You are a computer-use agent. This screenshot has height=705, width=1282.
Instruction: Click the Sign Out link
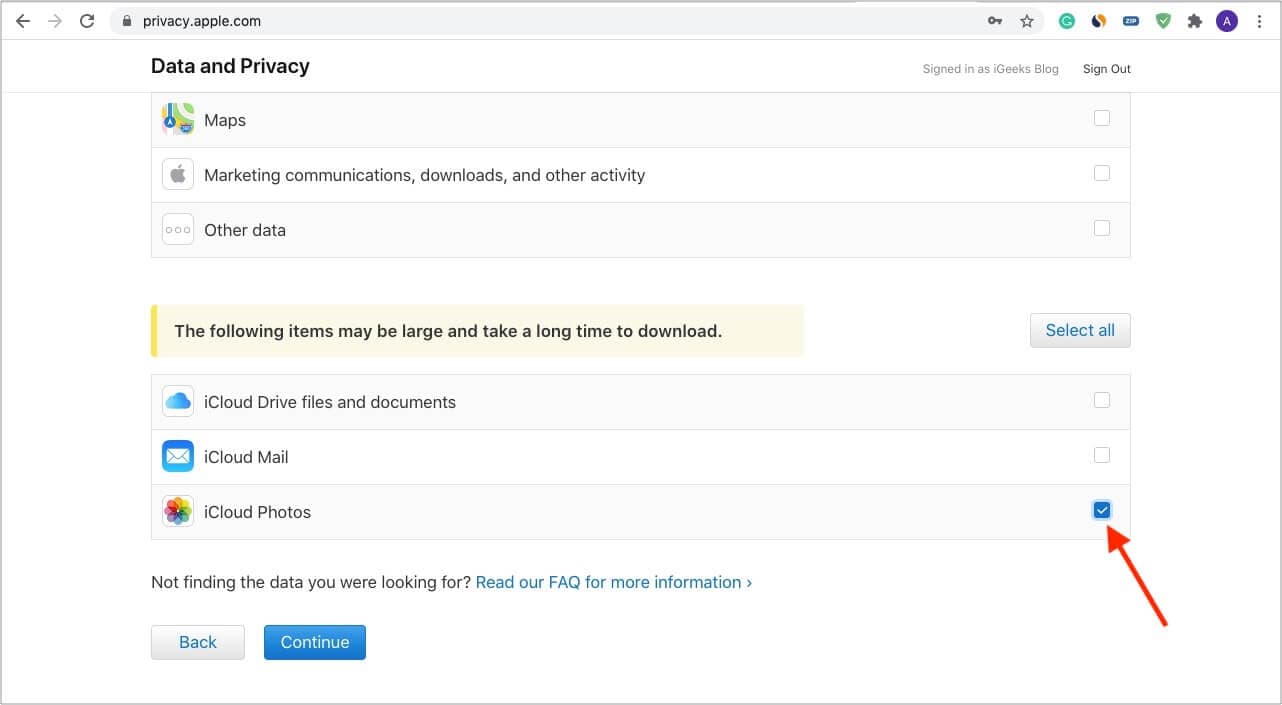[1107, 69]
